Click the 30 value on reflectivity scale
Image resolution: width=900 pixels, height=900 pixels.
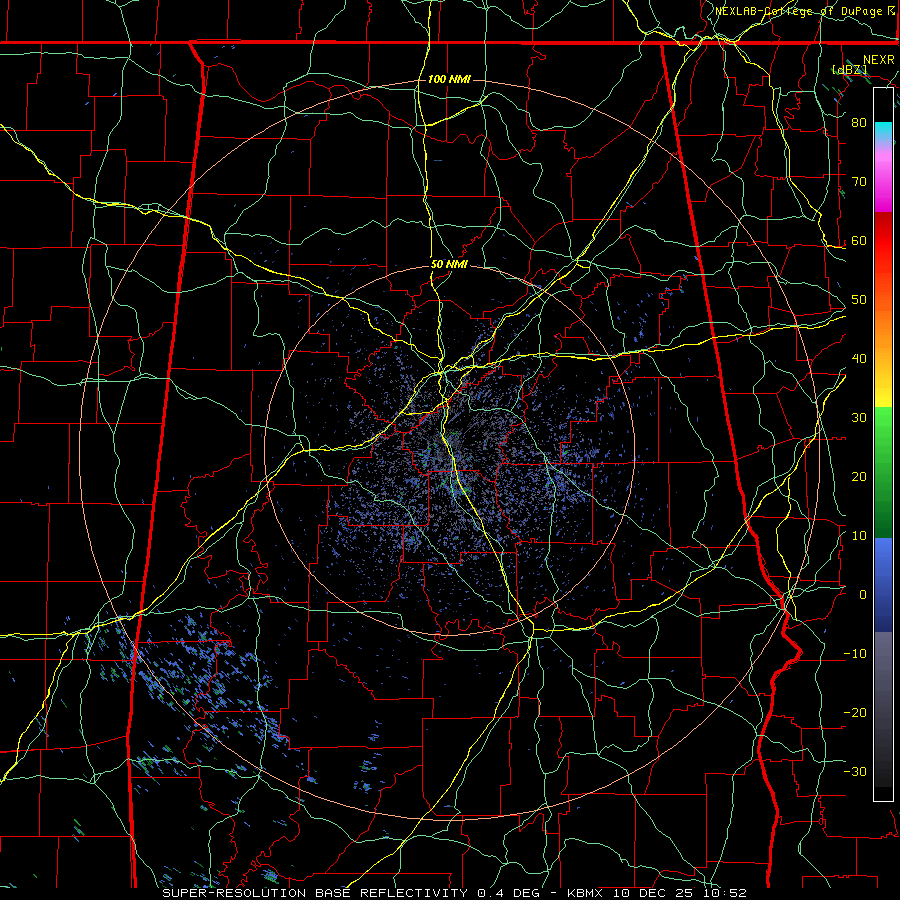pos(859,418)
